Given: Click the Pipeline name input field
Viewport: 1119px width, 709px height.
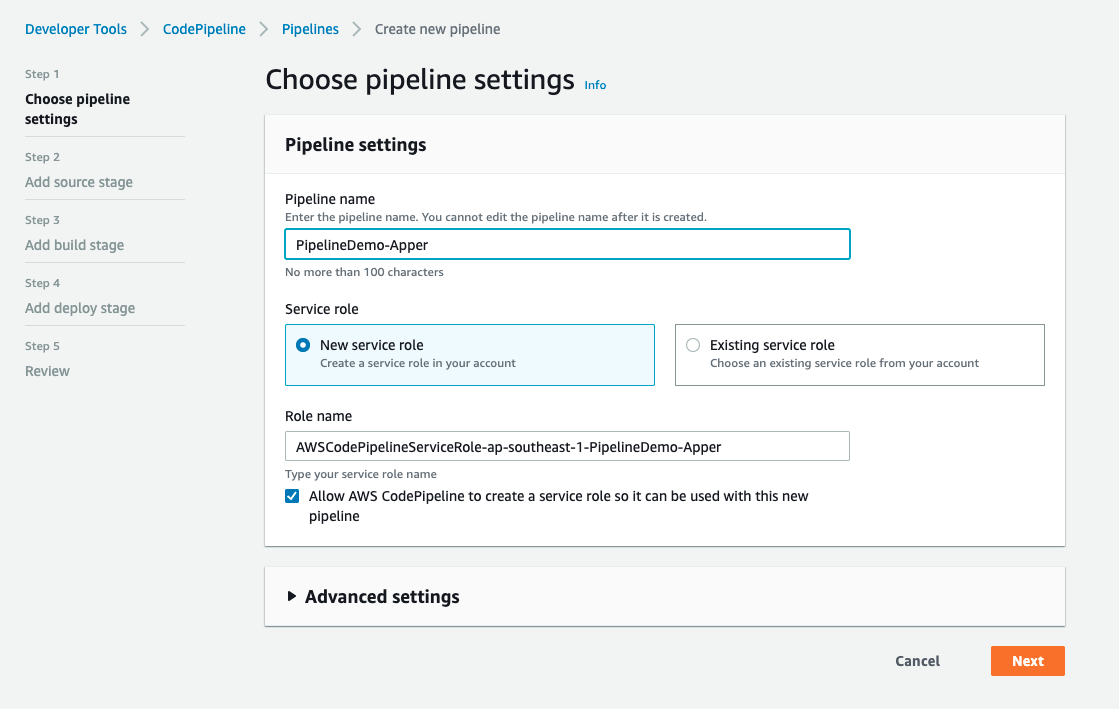Looking at the screenshot, I should 567,244.
